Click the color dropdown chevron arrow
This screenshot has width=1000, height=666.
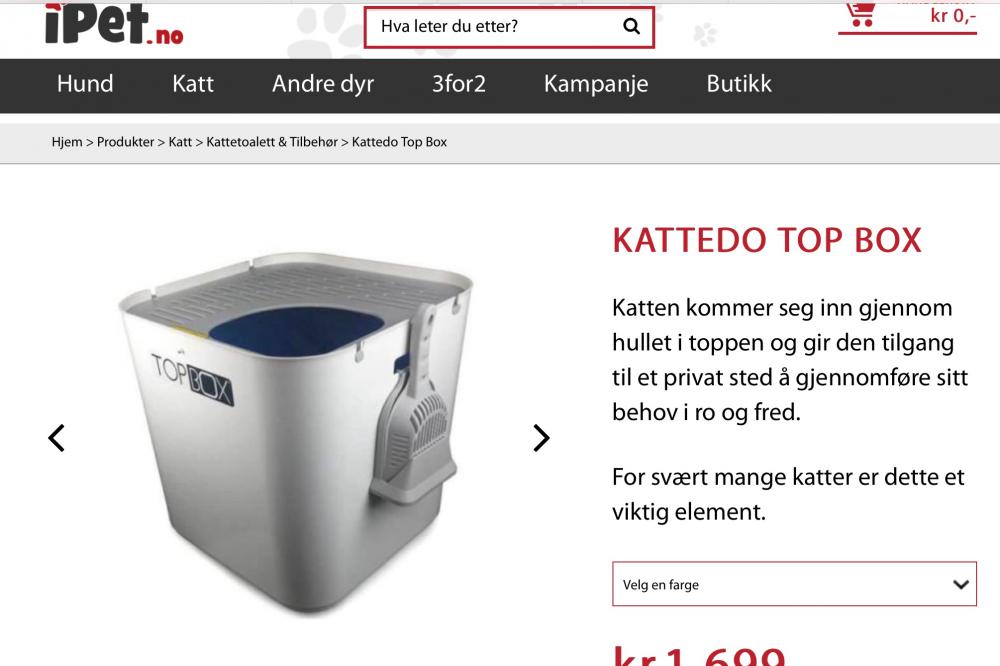click(960, 584)
